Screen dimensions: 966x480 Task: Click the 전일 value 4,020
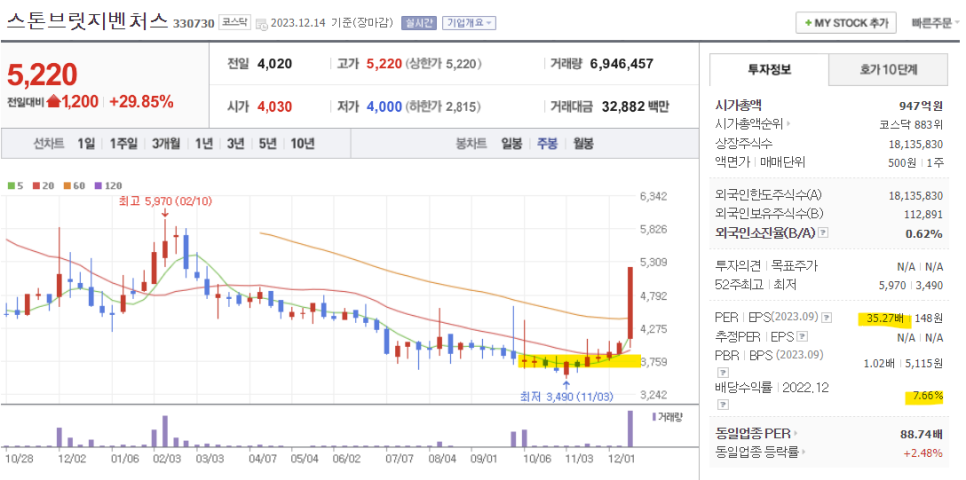[275, 63]
